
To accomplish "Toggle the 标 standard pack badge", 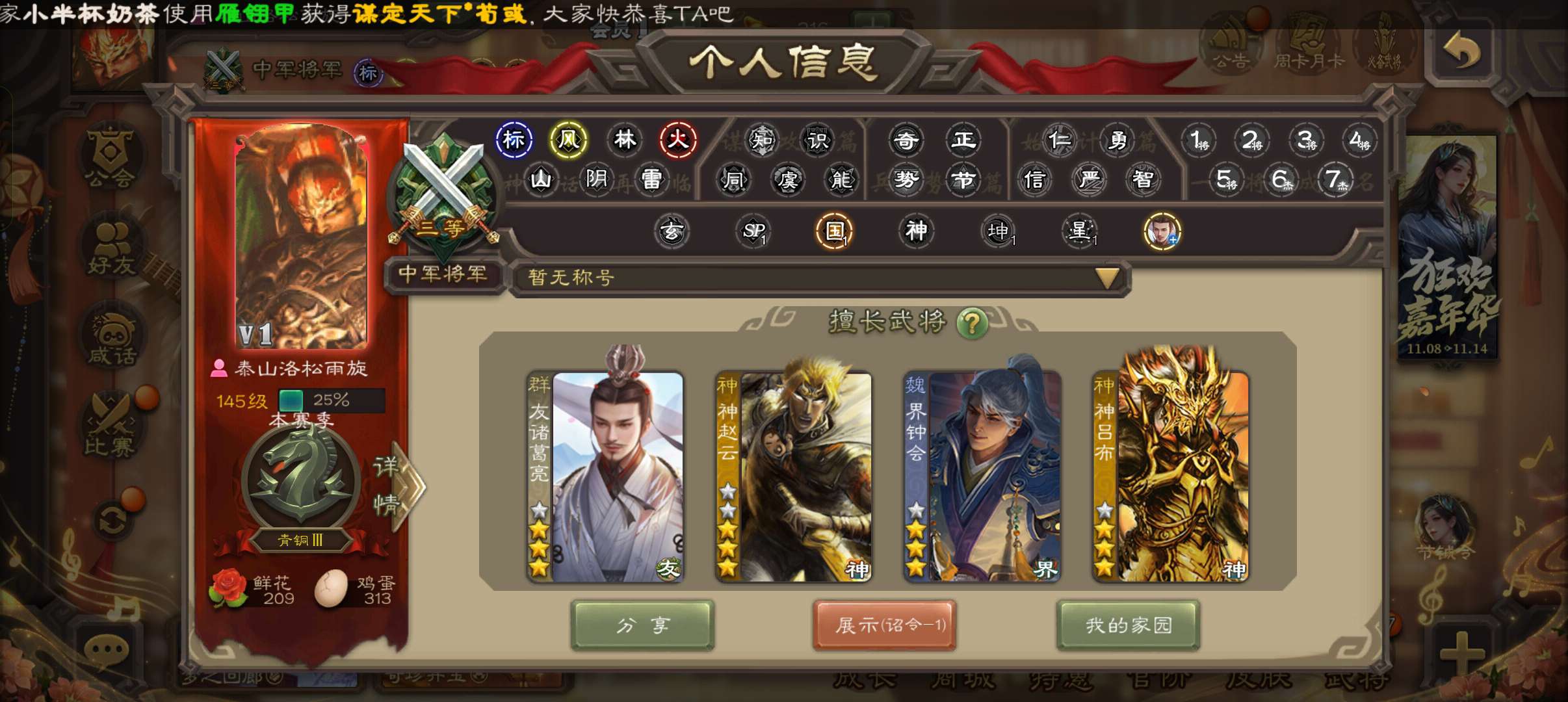I will (x=514, y=139).
